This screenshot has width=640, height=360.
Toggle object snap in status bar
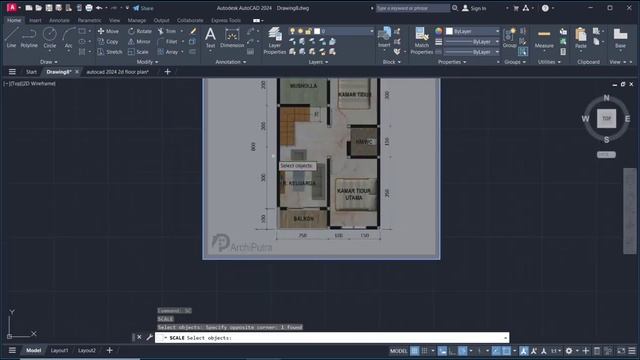tap(507, 351)
